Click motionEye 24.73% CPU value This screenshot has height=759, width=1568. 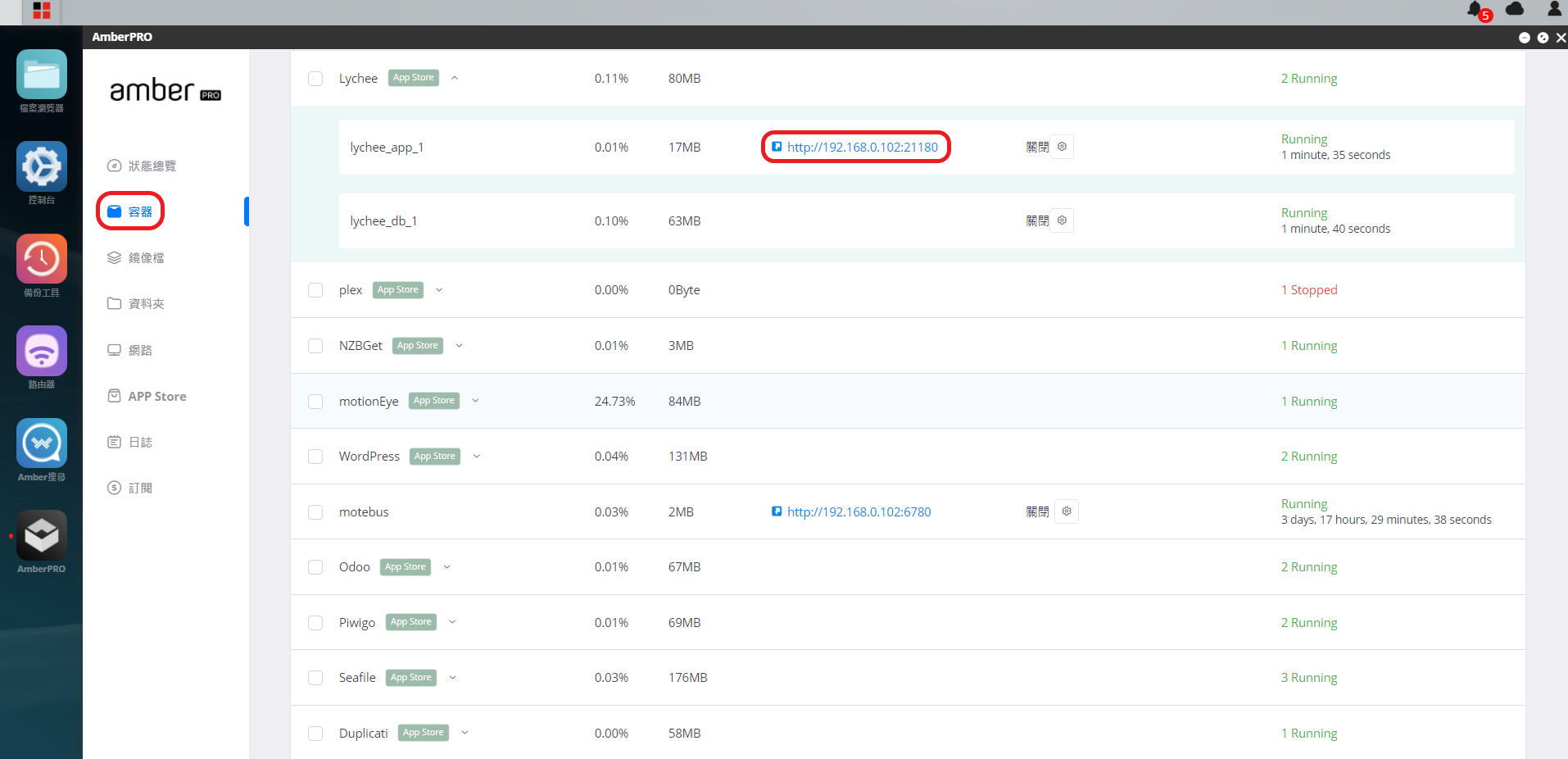pos(615,401)
